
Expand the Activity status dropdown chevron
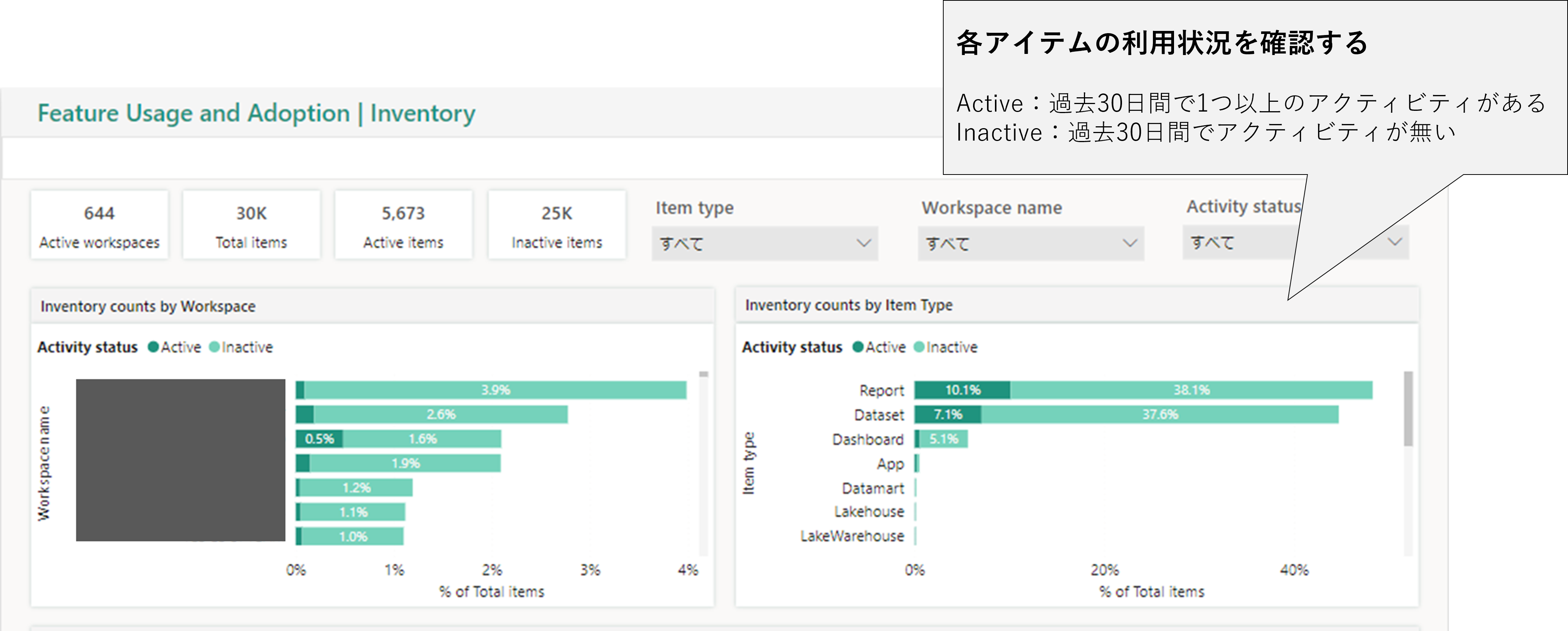pyautogui.click(x=1395, y=242)
